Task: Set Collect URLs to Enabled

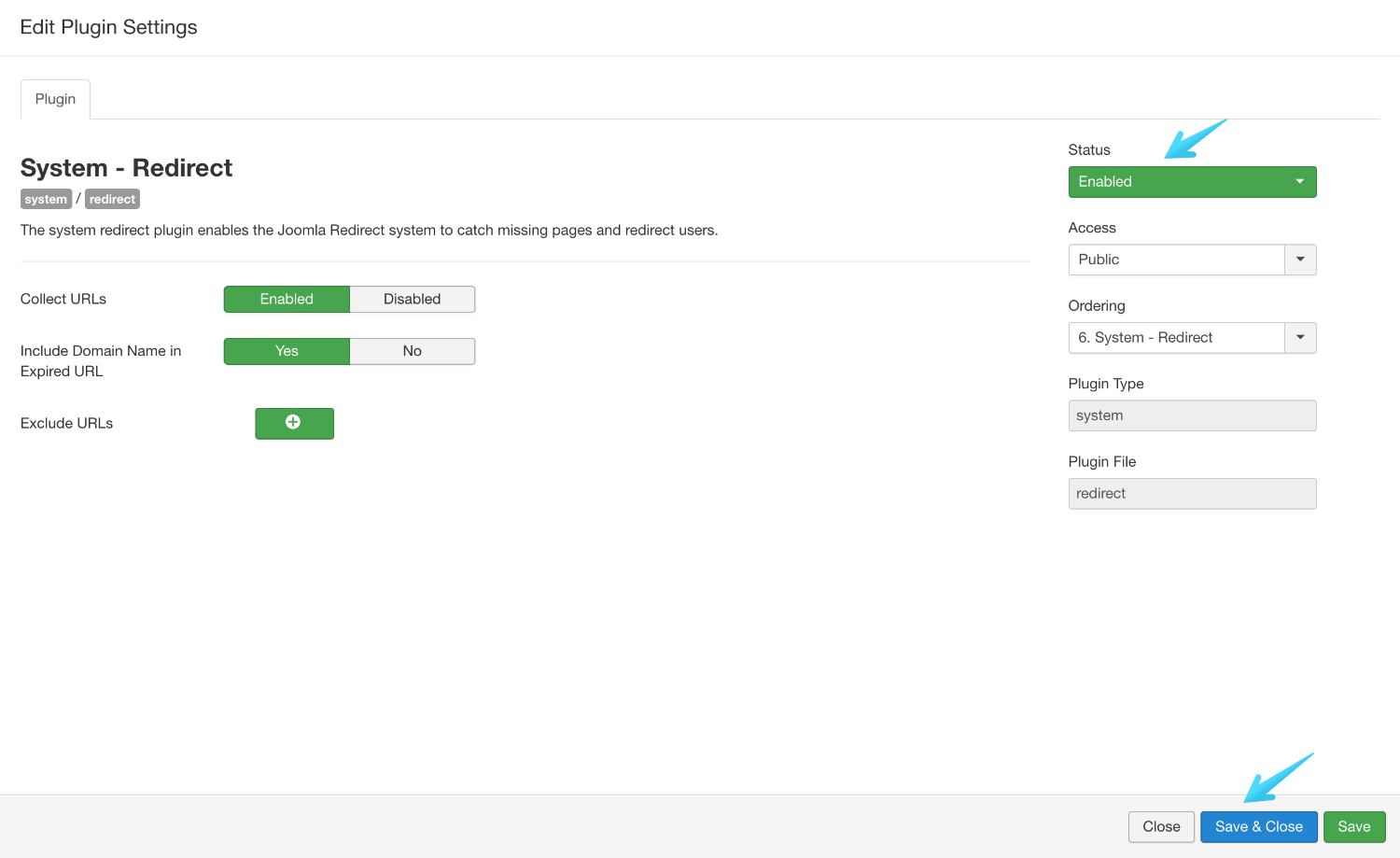Action: click(x=287, y=299)
